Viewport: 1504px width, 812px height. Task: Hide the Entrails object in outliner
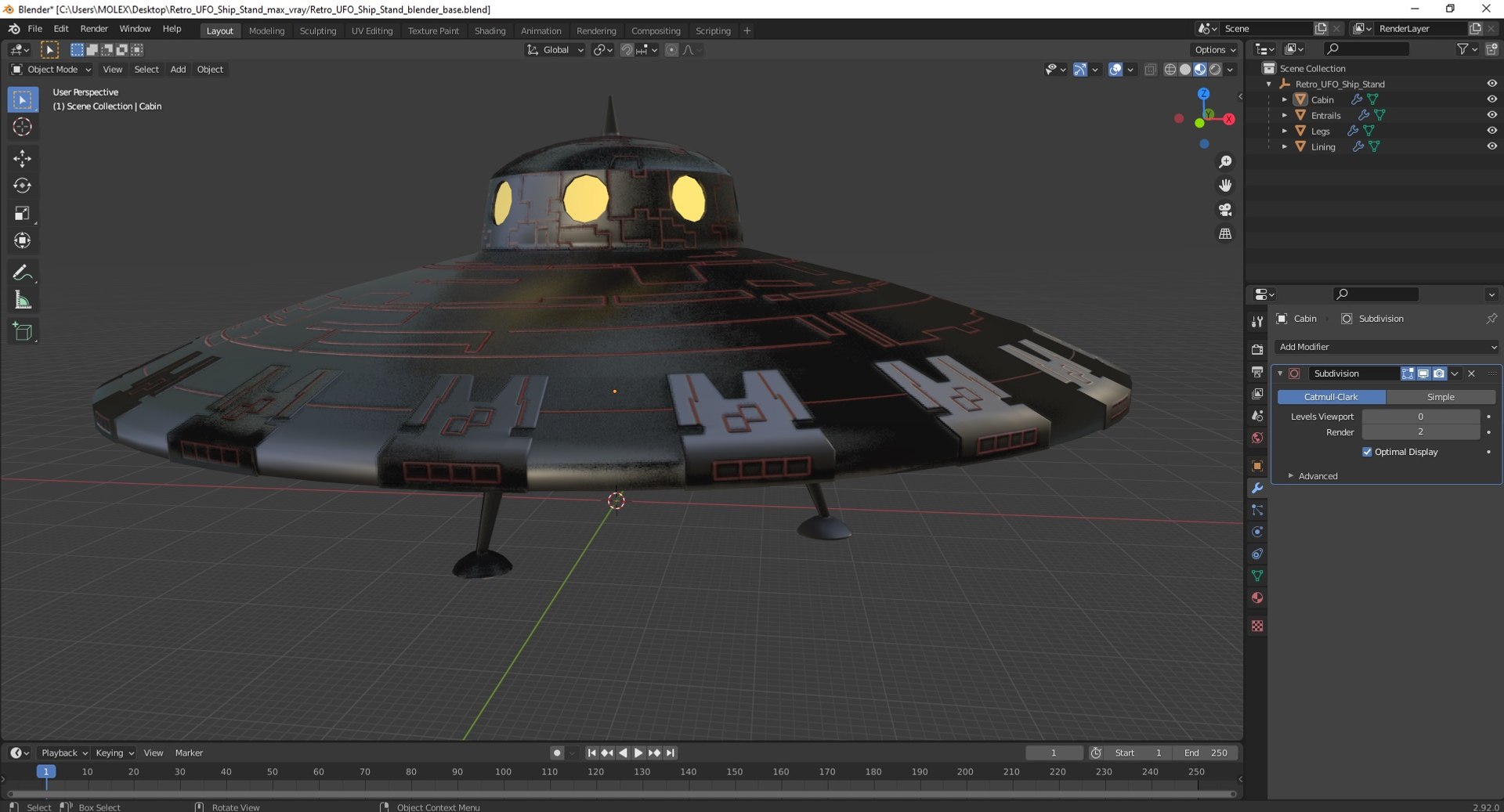(x=1491, y=115)
